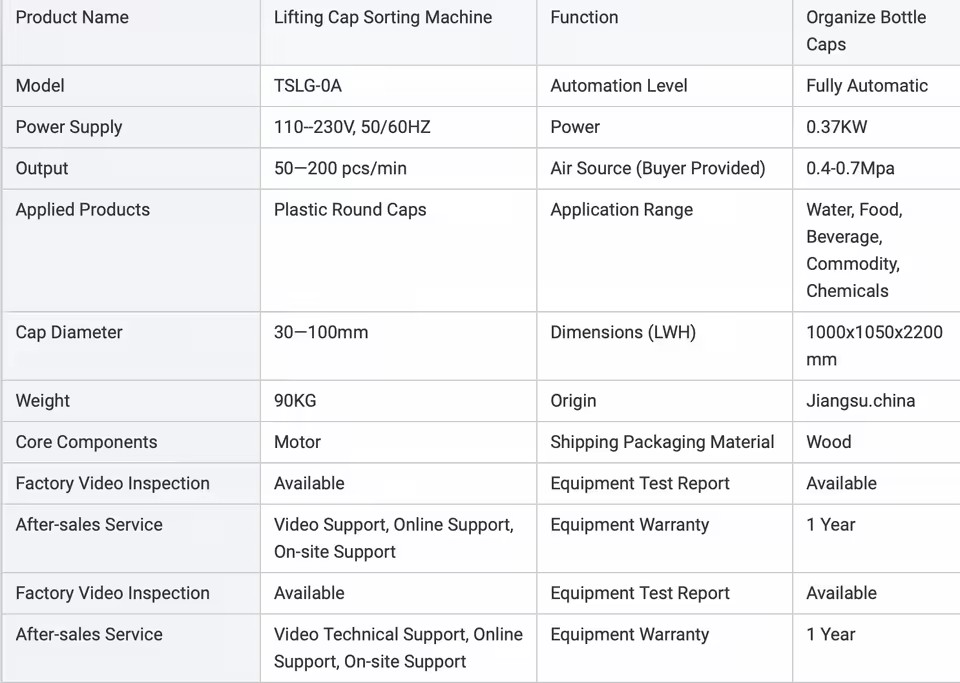Select the cap diameter value 30—100mm
Screen dimensions: 960x683
pyautogui.click(x=321, y=332)
